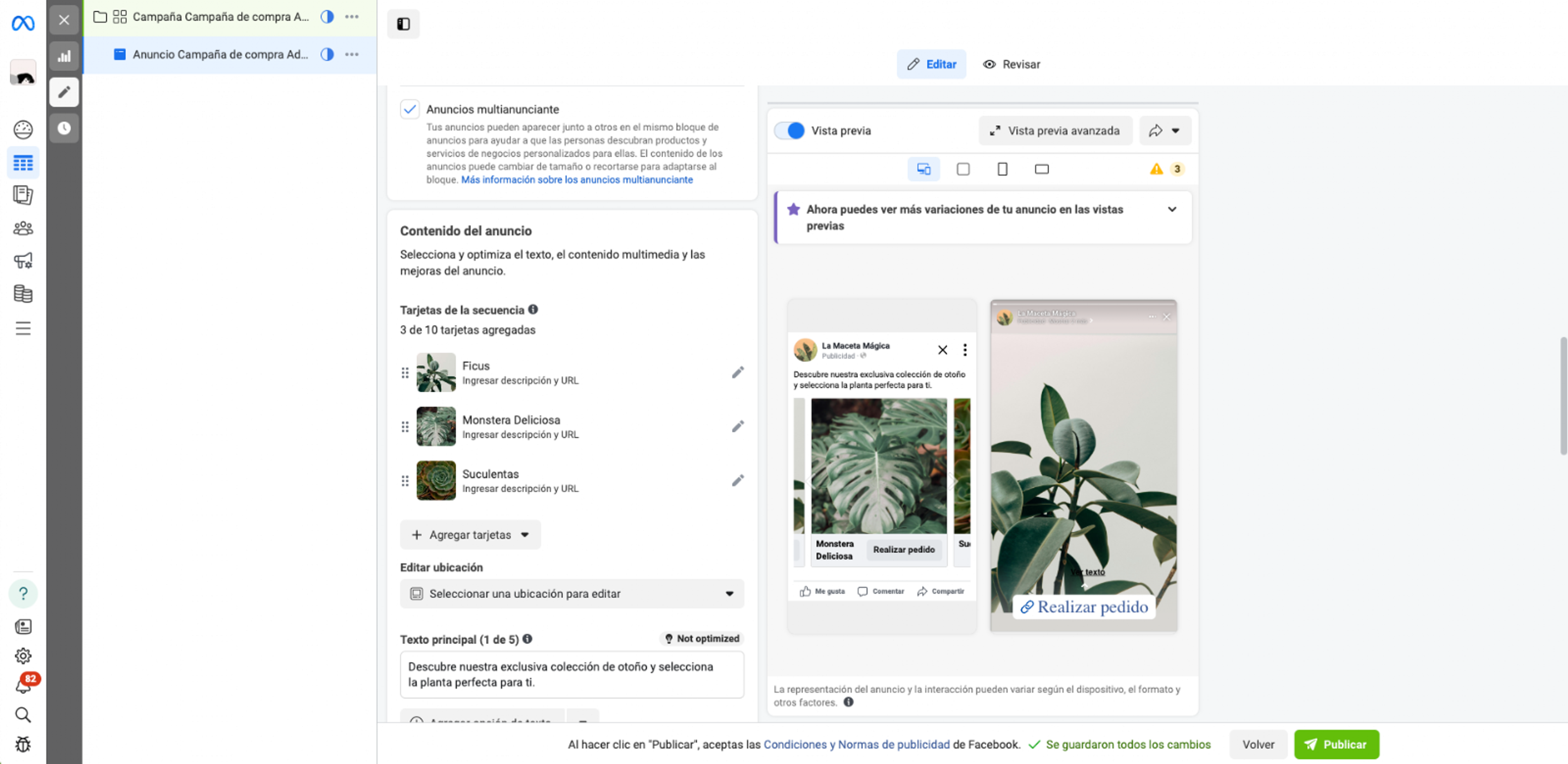
Task: Open notifications bell with 82 badge
Action: click(x=24, y=684)
